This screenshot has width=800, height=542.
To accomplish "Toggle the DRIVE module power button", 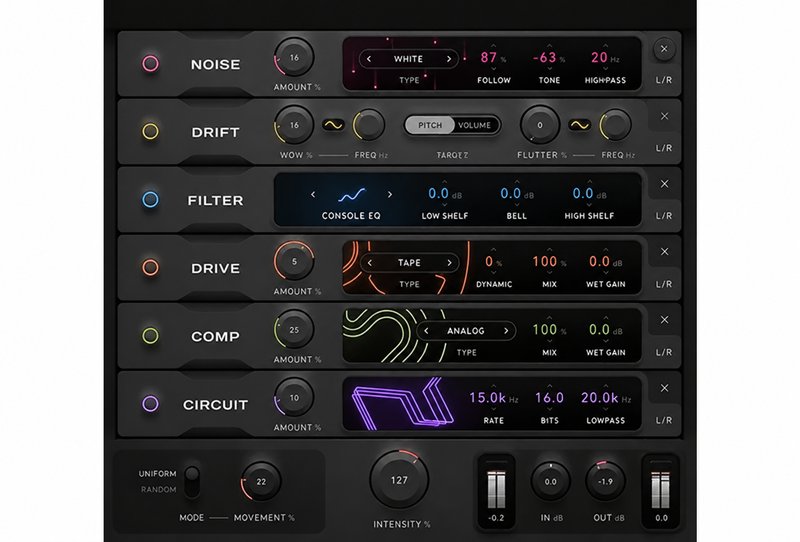I will 150,267.
